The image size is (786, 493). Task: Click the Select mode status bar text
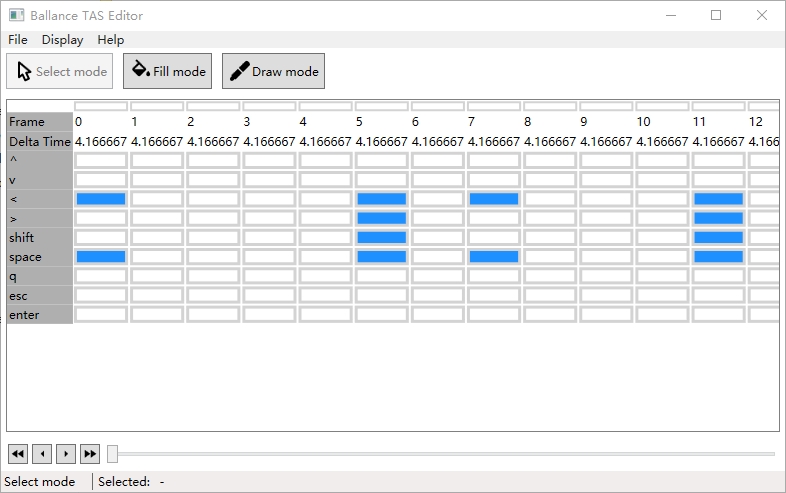(x=40, y=482)
